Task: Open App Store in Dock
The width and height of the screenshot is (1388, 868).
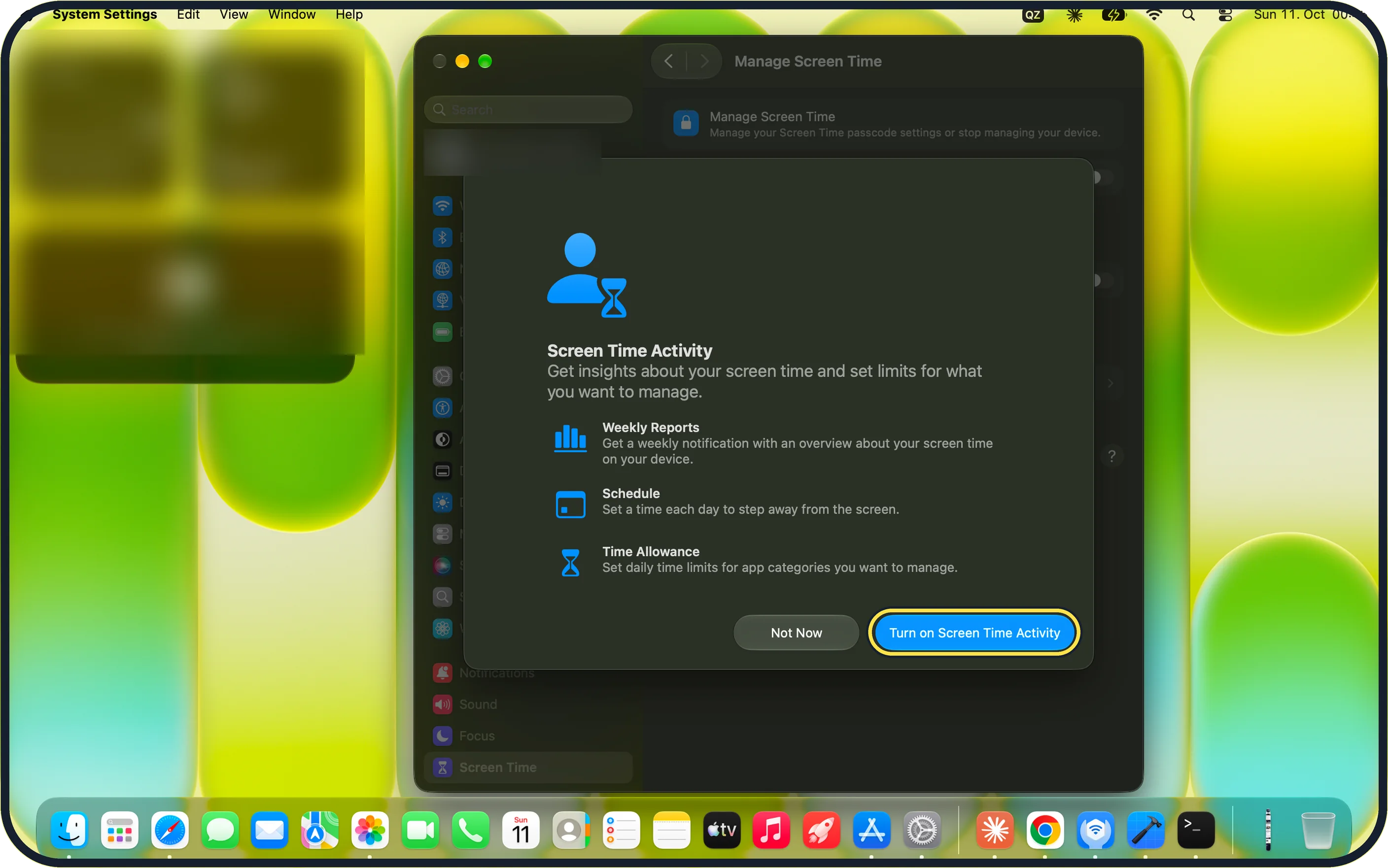Action: [872, 830]
